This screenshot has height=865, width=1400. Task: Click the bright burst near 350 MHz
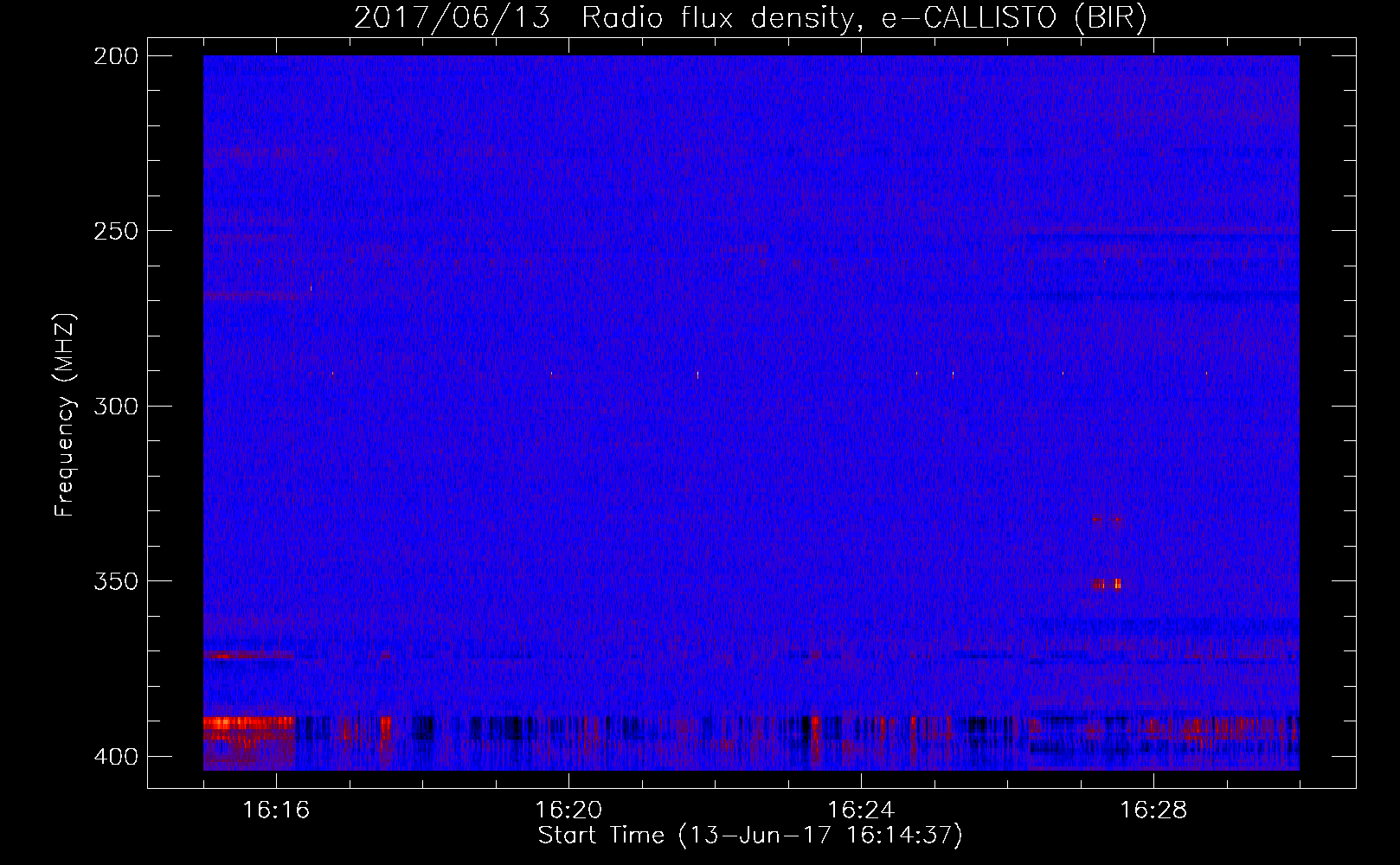pyautogui.click(x=1107, y=584)
